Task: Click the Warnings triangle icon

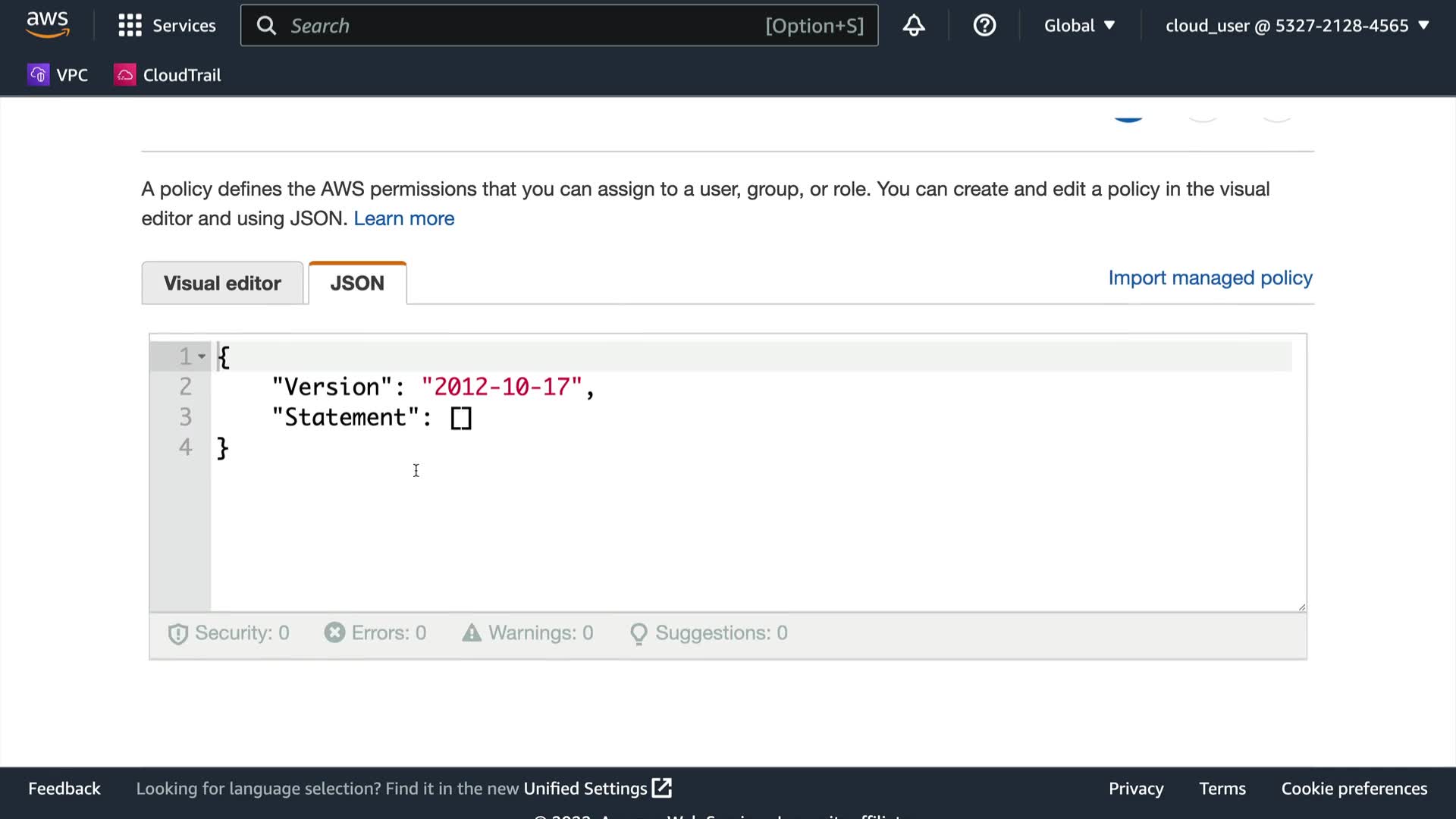Action: (x=472, y=632)
